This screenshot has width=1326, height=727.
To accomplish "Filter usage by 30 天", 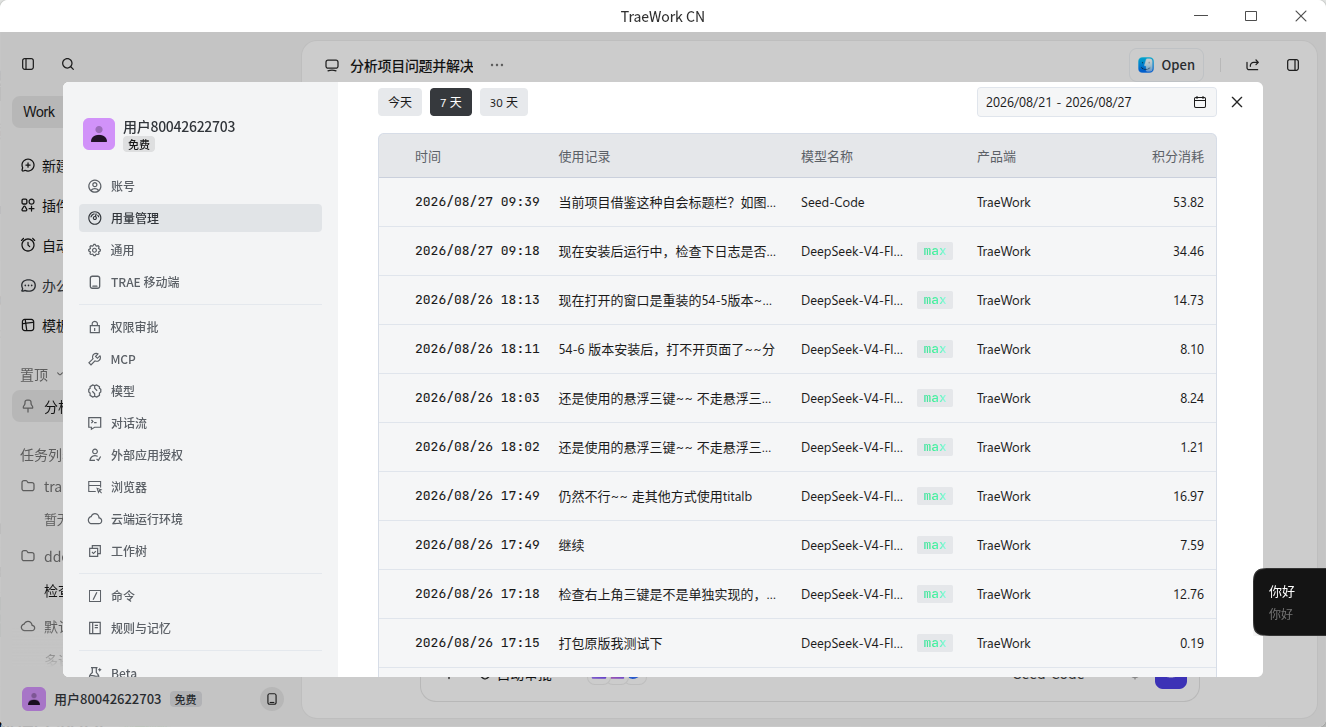I will click(504, 102).
